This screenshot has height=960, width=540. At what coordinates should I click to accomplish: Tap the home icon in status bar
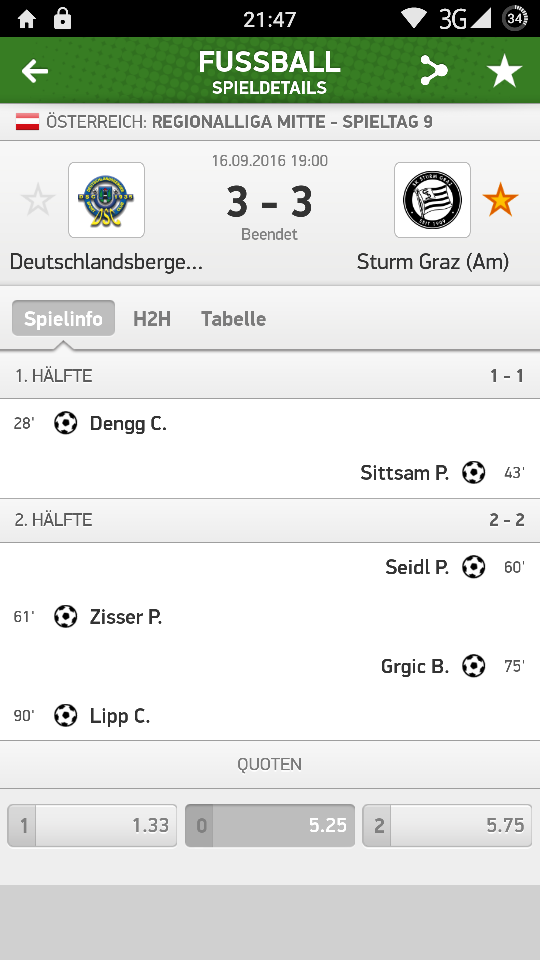[27, 19]
